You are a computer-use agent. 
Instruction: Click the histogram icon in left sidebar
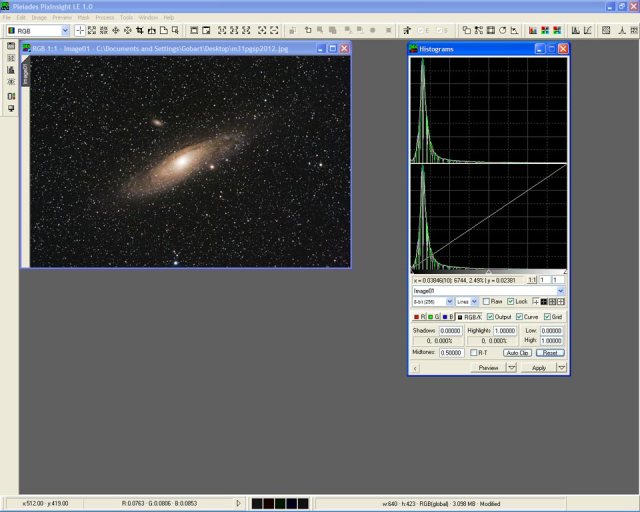tap(11, 70)
